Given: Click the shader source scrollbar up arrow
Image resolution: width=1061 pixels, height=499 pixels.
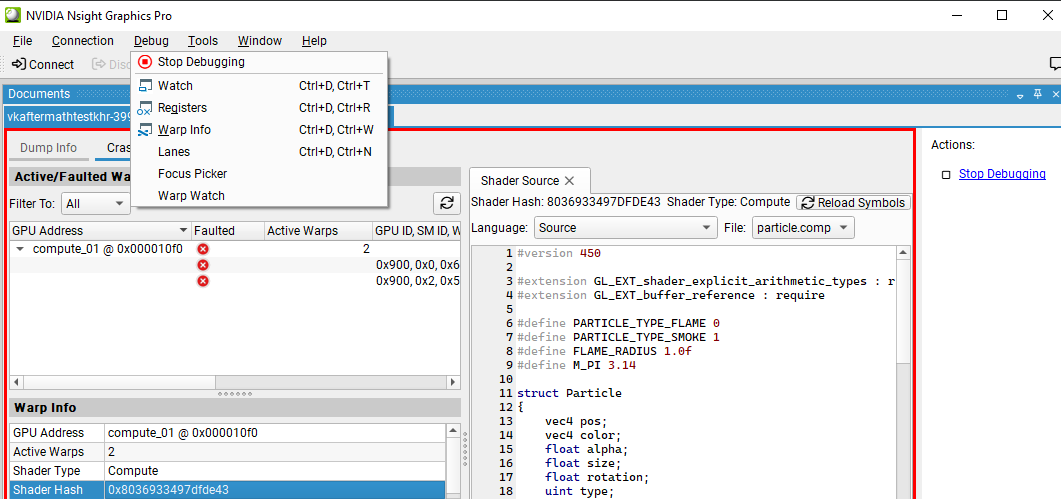Looking at the screenshot, I should 903,253.
